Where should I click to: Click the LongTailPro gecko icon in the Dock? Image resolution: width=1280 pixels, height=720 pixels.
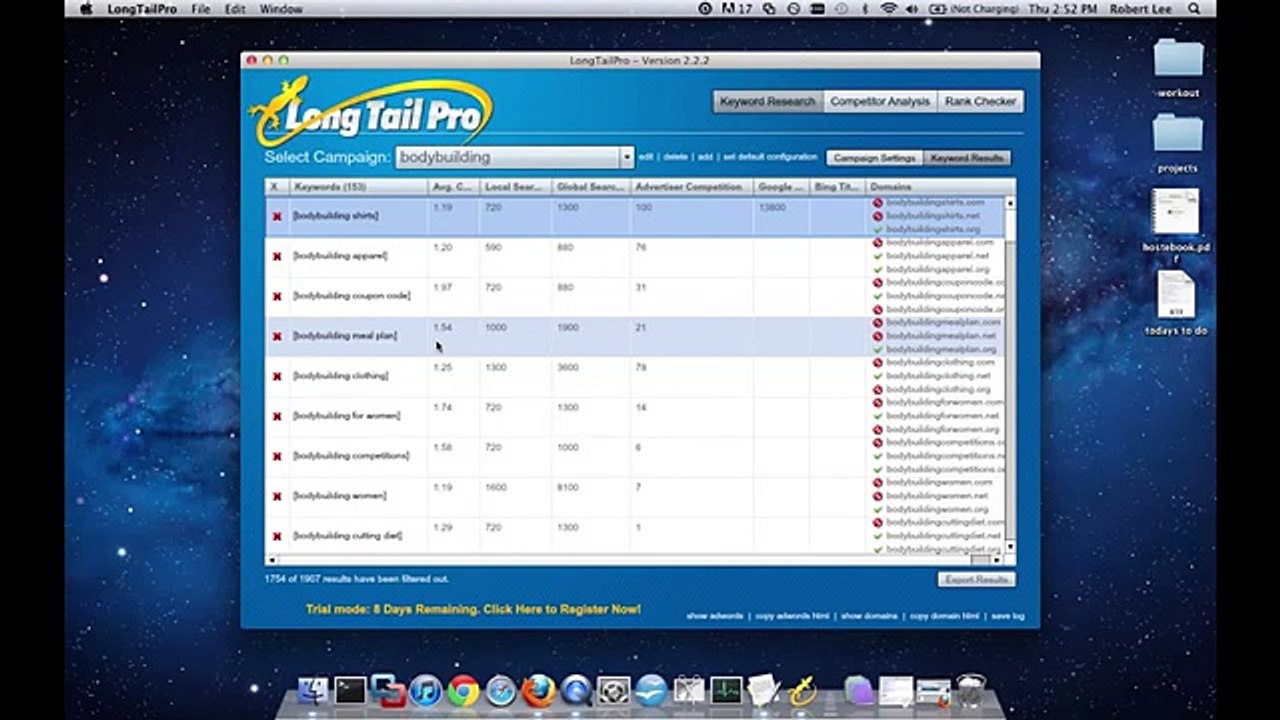[x=802, y=690]
